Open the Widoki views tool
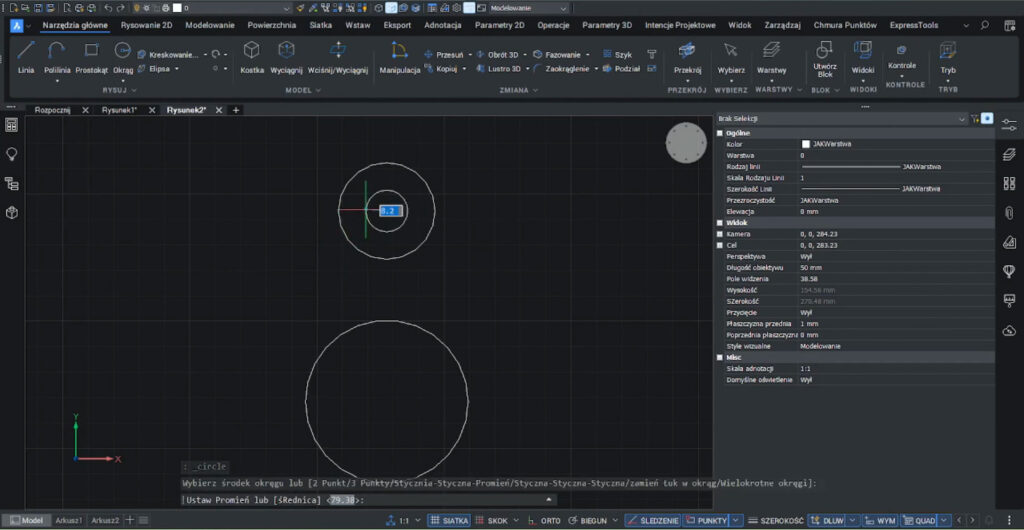1024x530 pixels. (862, 57)
